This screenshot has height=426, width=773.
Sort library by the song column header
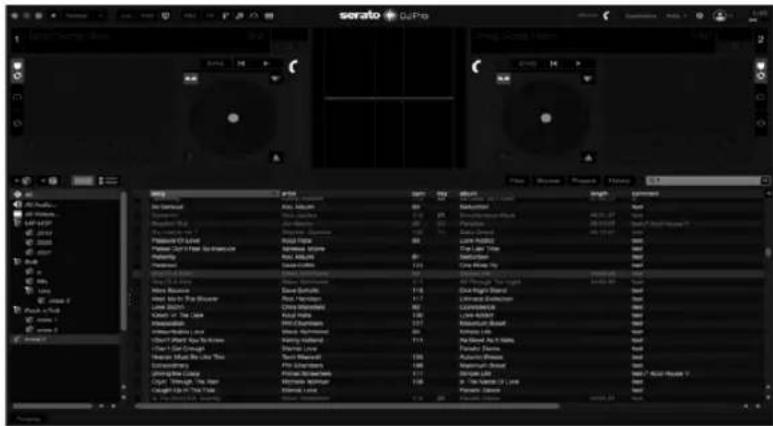coord(214,193)
